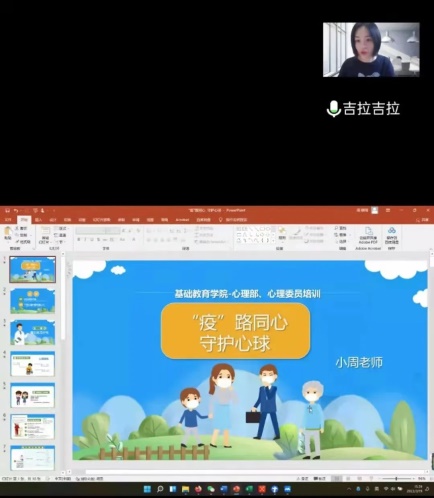The width and height of the screenshot is (434, 498).
Task: Switch to Normal view in the status bar
Action: [337, 479]
